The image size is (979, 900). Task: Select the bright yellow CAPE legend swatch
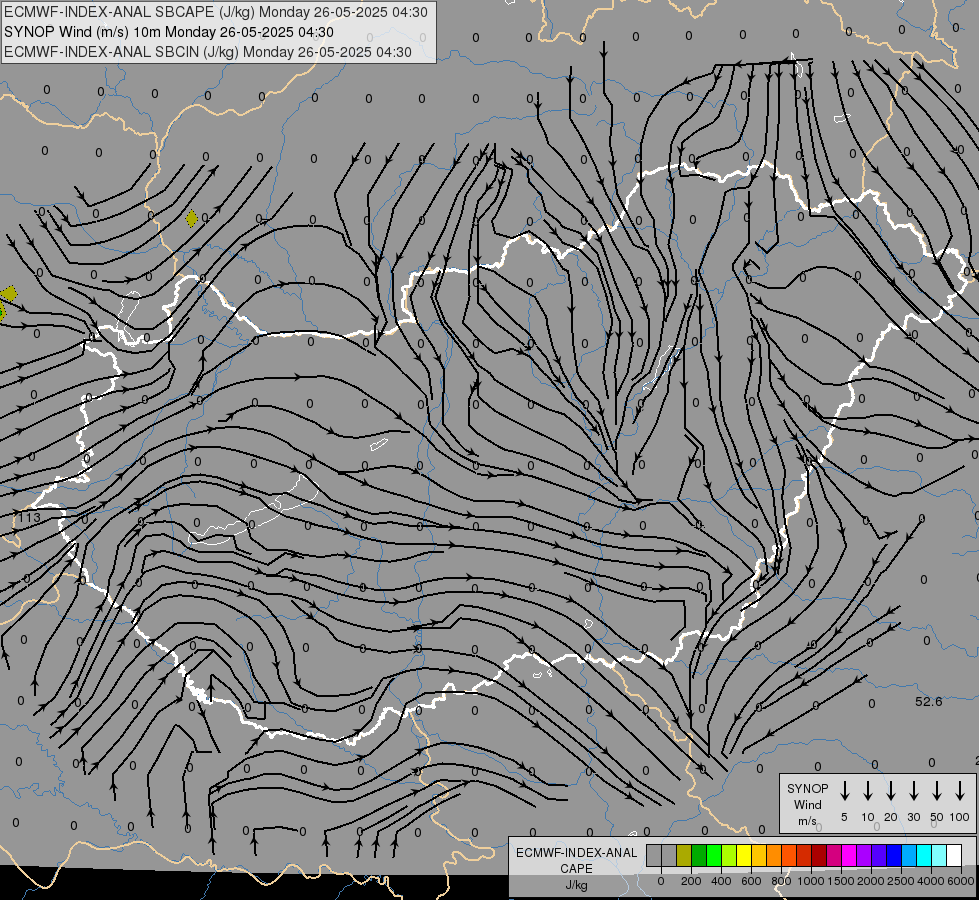[x=744, y=856]
